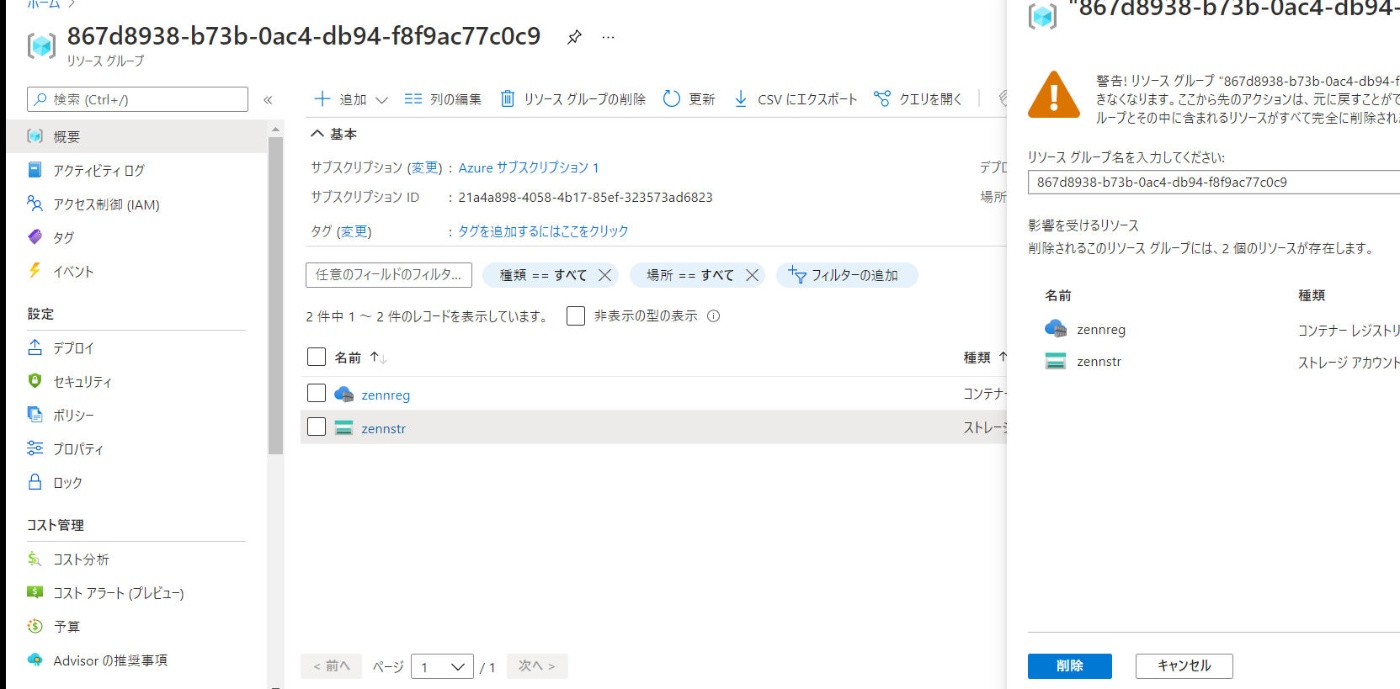
Task: Click the ポリシー icon in sidebar
Action: pyautogui.click(x=35, y=415)
